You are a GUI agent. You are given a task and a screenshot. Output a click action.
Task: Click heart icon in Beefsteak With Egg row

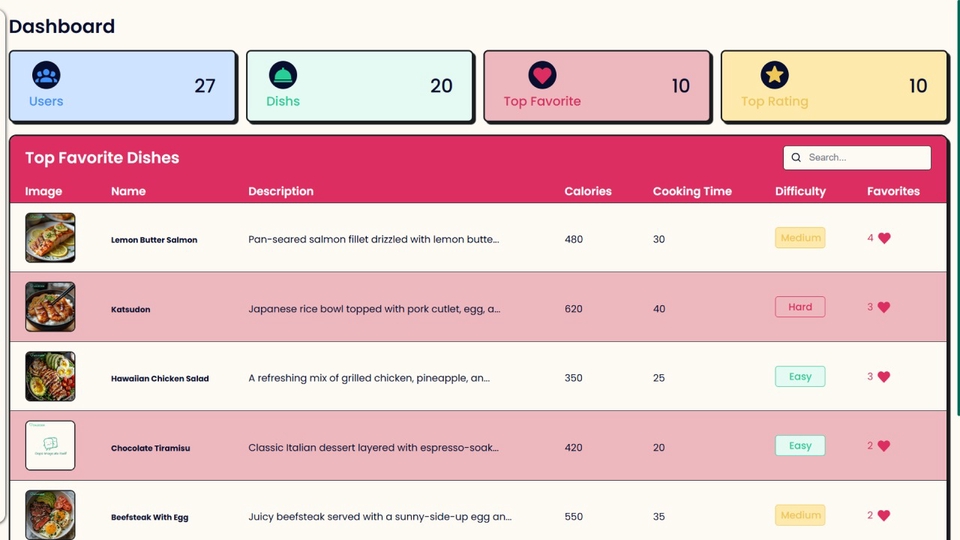pos(884,515)
